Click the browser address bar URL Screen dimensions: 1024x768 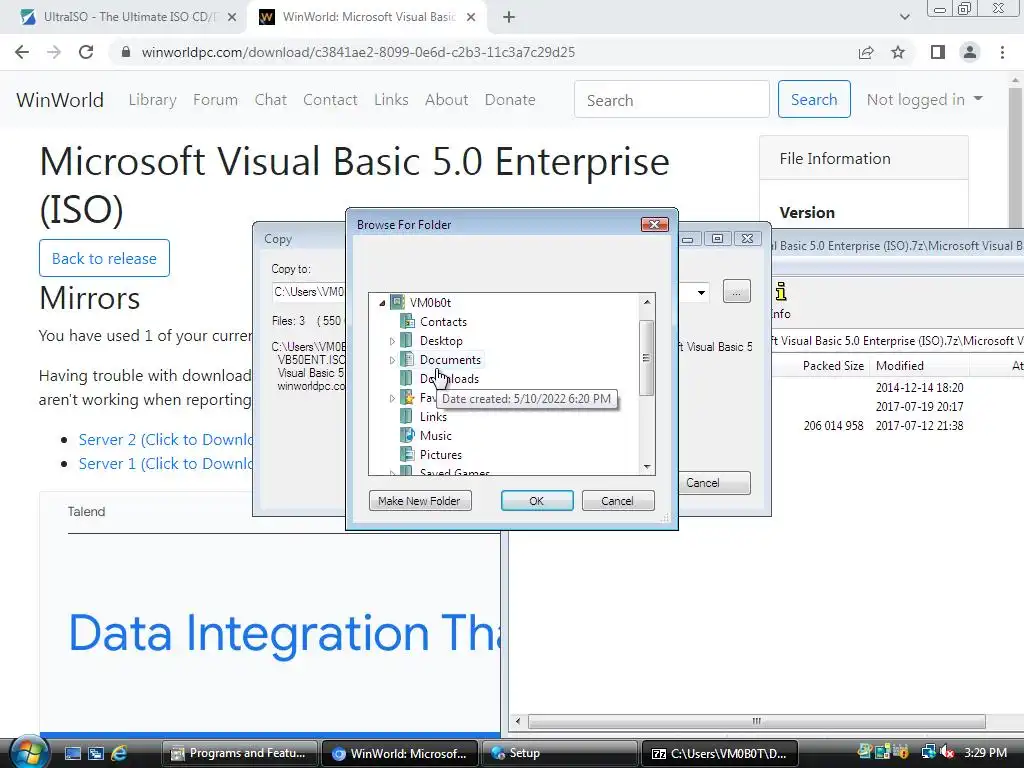(359, 52)
